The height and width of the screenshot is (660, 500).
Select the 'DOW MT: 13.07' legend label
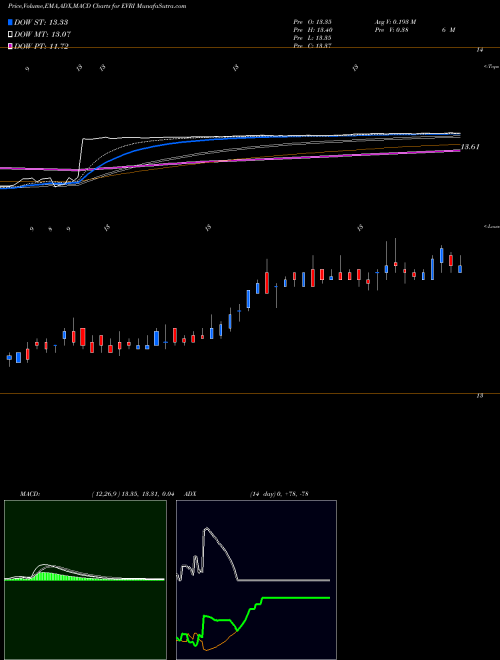coord(43,35)
